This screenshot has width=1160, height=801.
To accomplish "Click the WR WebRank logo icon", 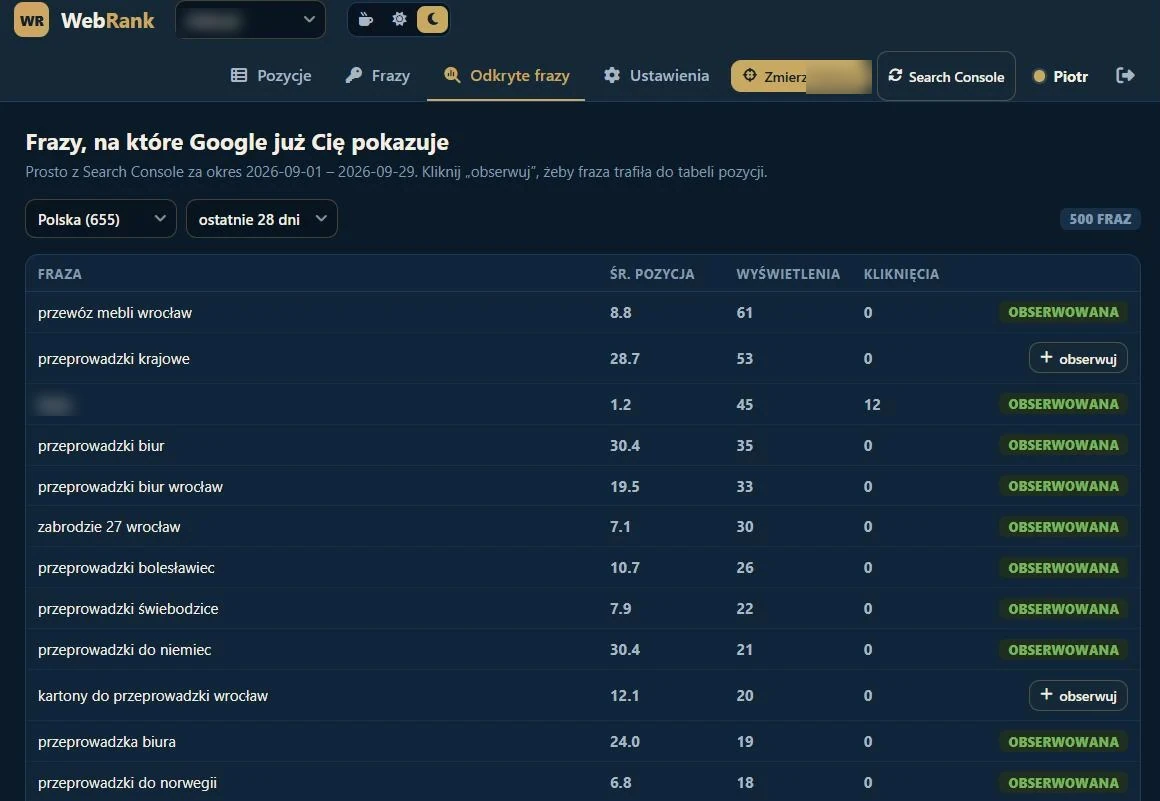I will tap(31, 20).
